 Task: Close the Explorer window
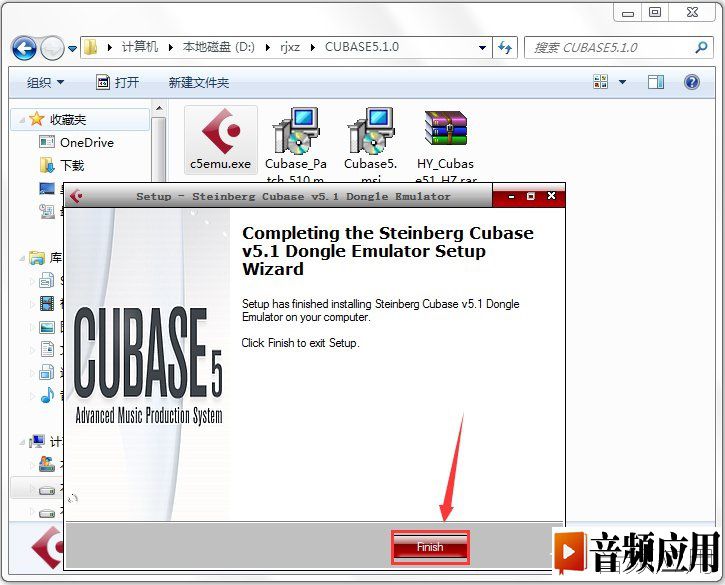tap(692, 12)
